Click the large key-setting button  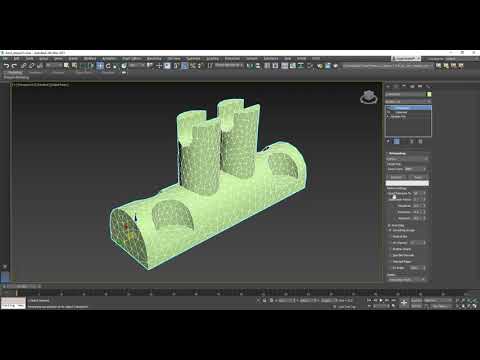404,303
